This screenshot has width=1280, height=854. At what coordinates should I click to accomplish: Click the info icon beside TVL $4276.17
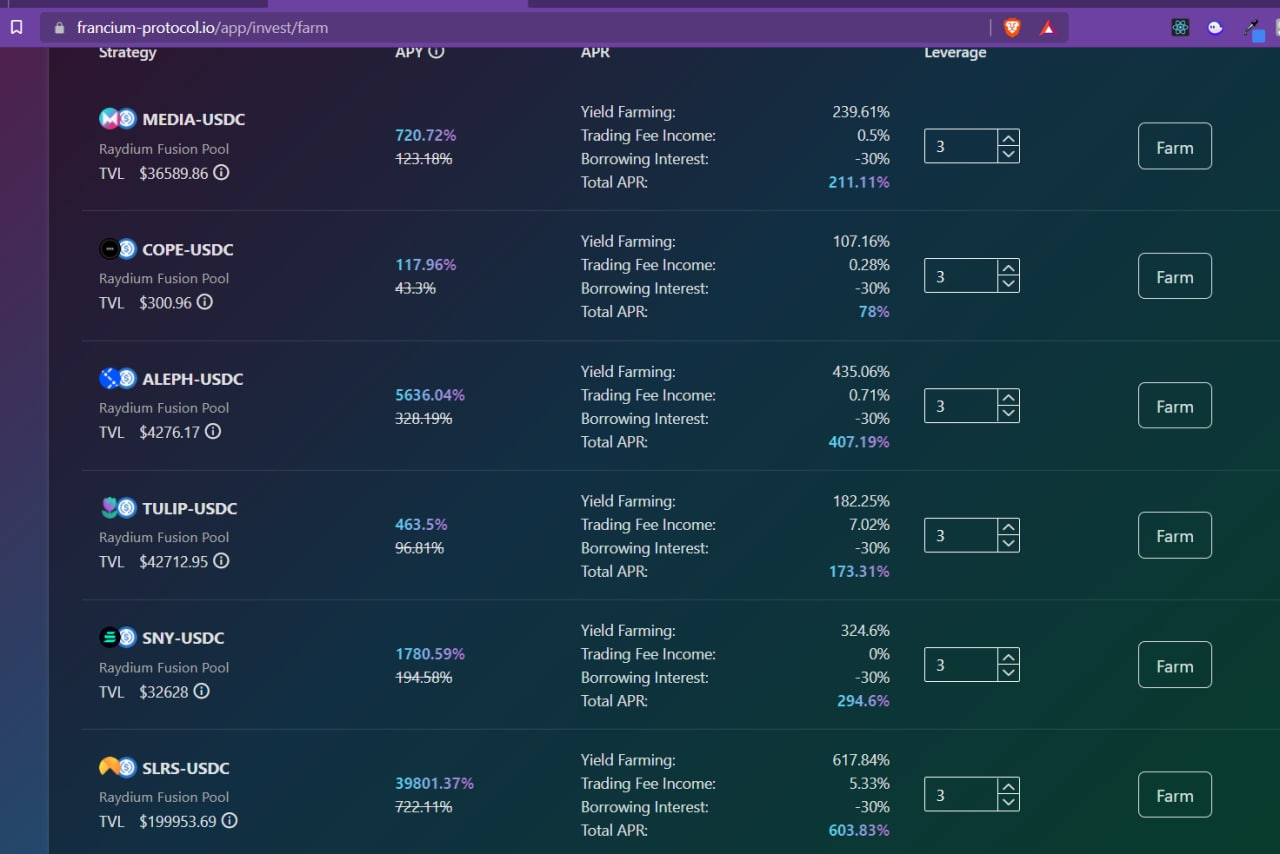tap(213, 432)
